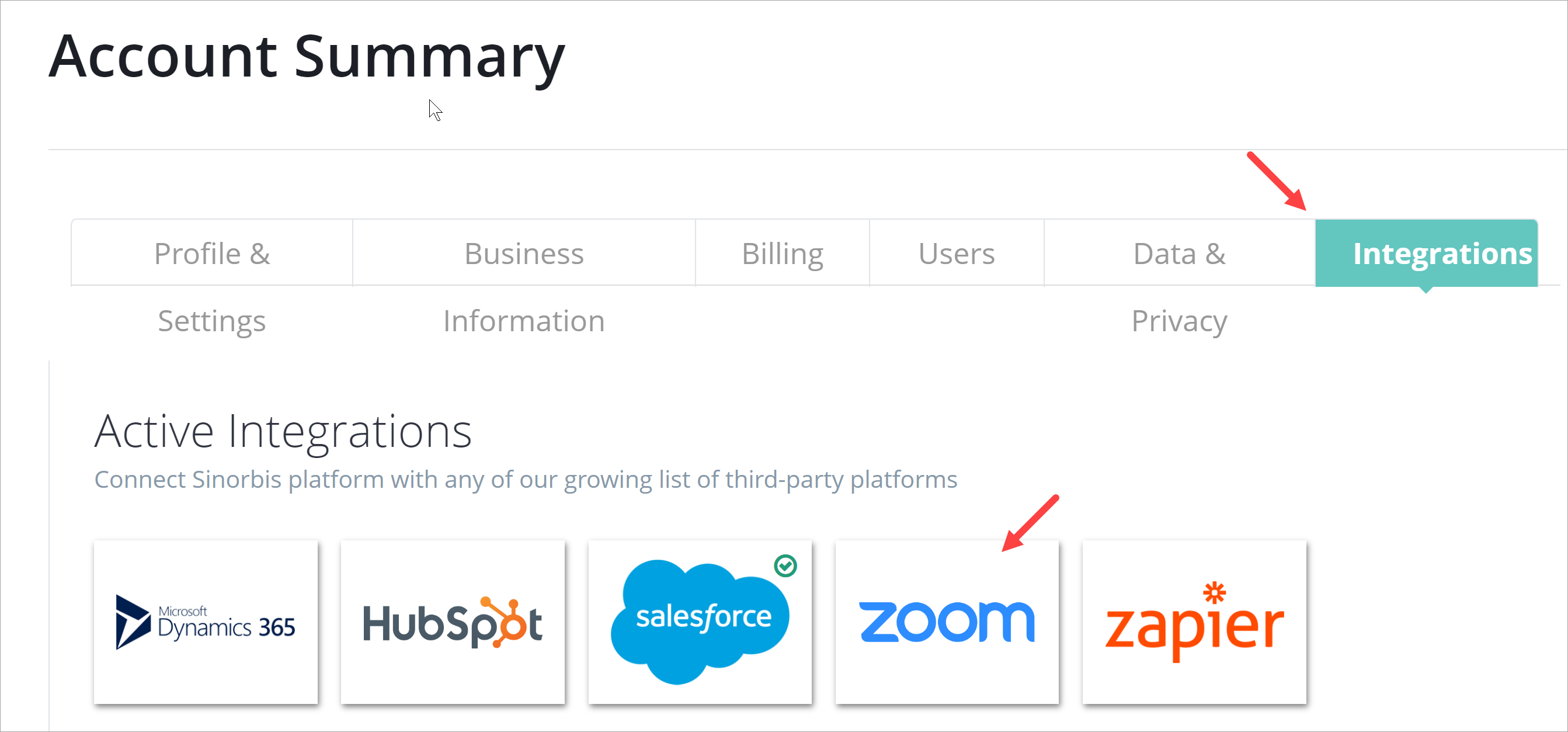This screenshot has width=1568, height=732.
Task: Click the green checkmark badge on Salesforce
Action: point(785,566)
